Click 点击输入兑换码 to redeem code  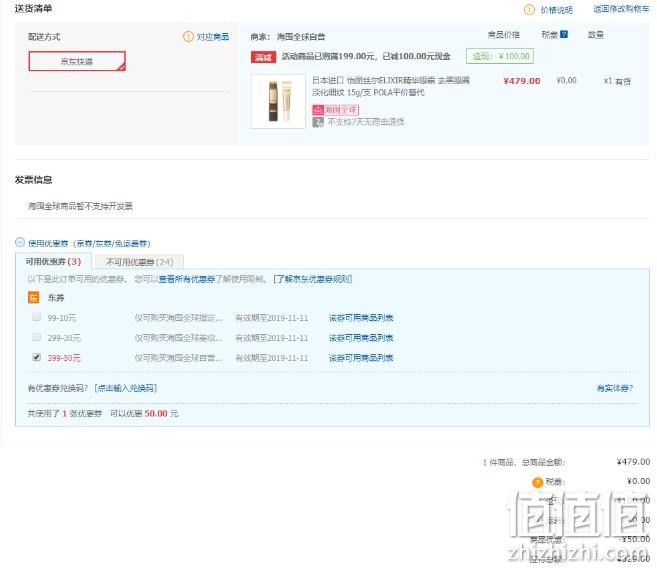pos(126,388)
